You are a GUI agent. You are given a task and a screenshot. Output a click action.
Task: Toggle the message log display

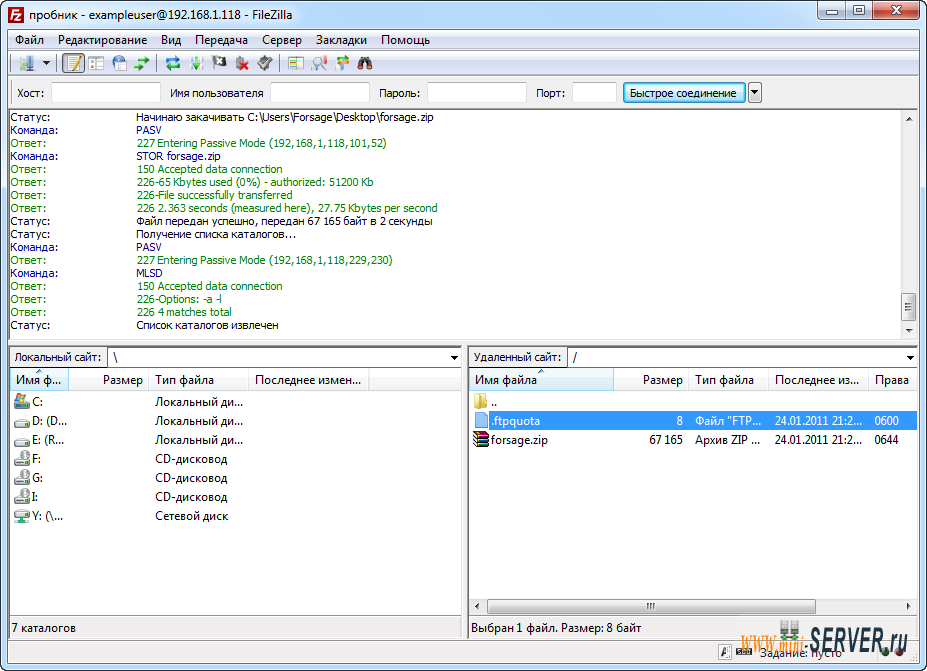click(x=73, y=63)
